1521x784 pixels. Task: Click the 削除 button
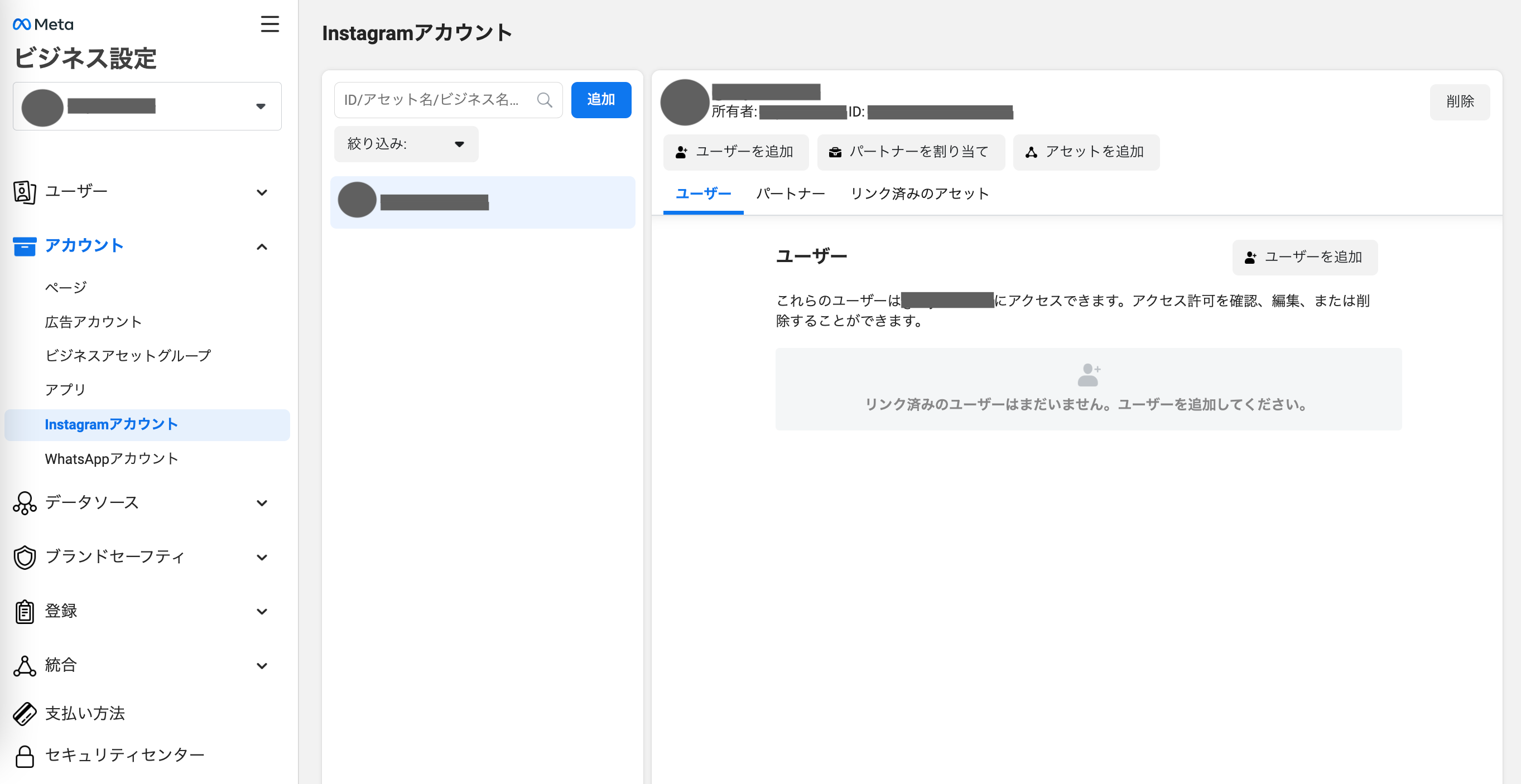coord(1460,102)
